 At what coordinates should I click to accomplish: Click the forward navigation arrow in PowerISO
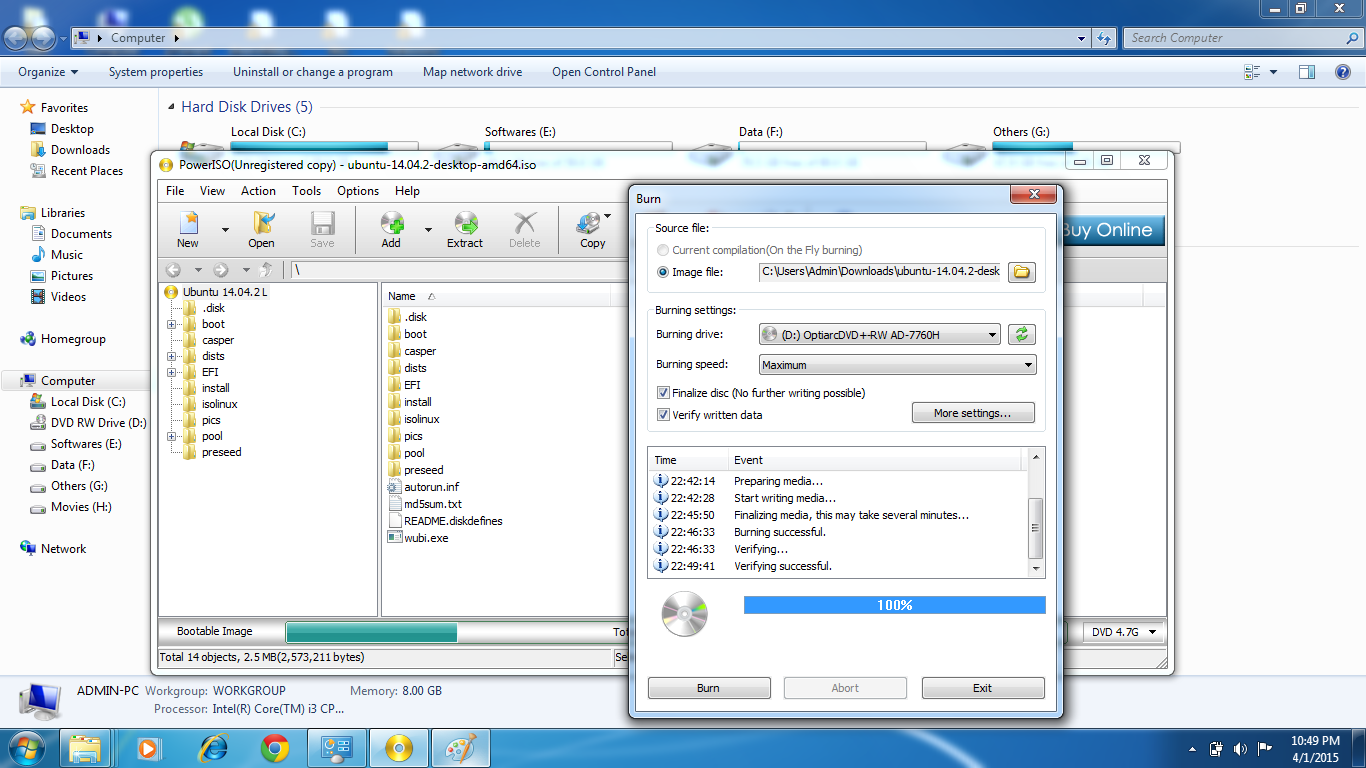(x=221, y=270)
